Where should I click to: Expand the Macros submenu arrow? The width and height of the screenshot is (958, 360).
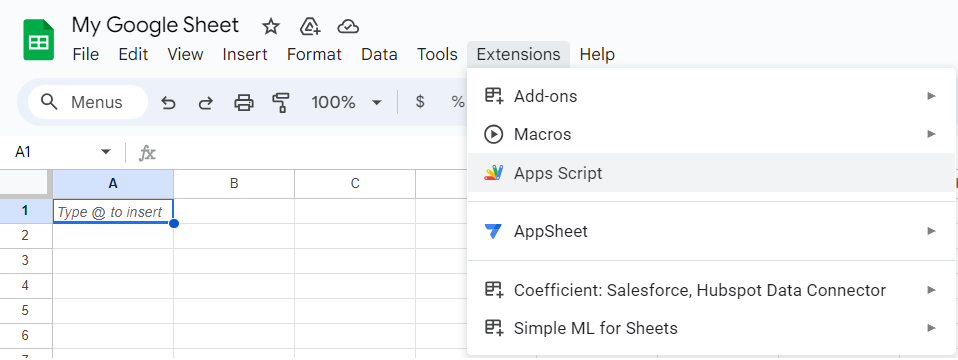point(931,134)
